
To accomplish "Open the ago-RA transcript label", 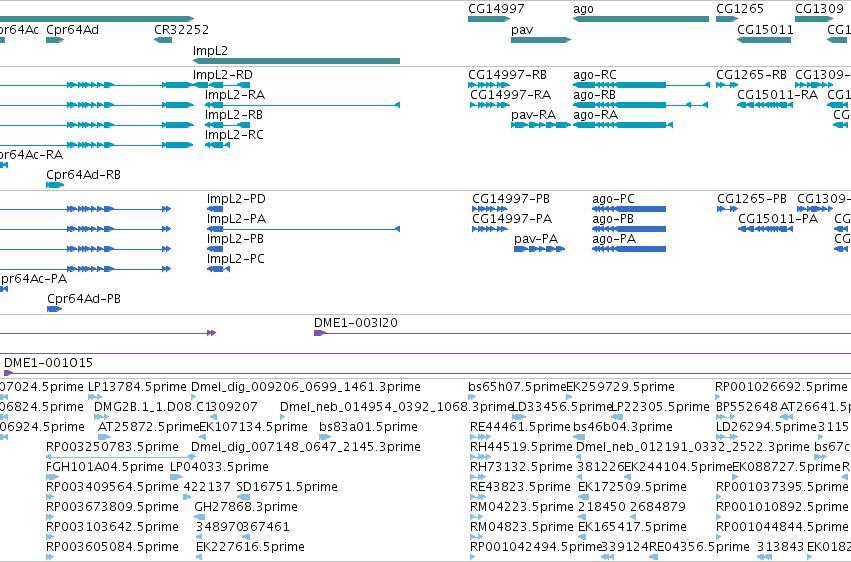I will tap(595, 115).
